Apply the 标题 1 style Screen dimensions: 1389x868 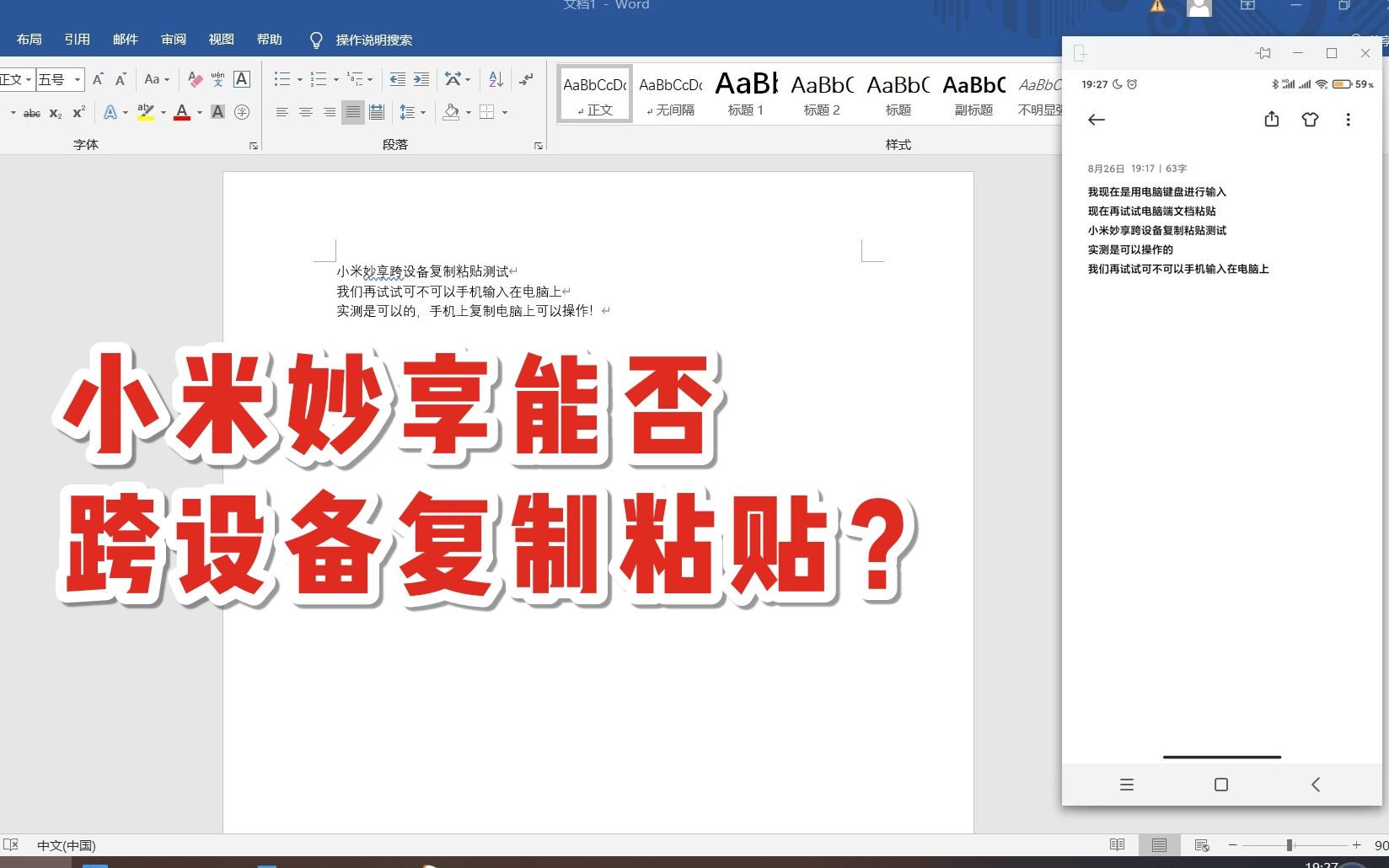click(x=746, y=94)
